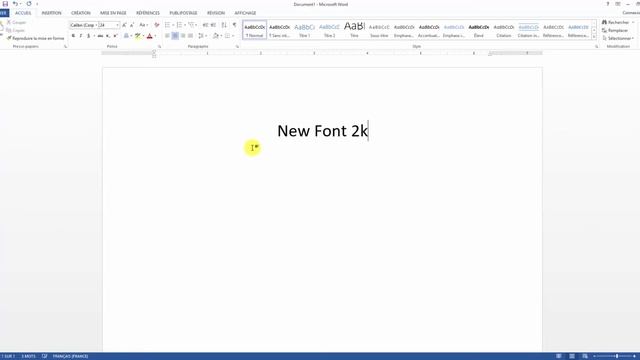Open the Révision tab
Viewport: 640px width, 360px height.
[216, 13]
